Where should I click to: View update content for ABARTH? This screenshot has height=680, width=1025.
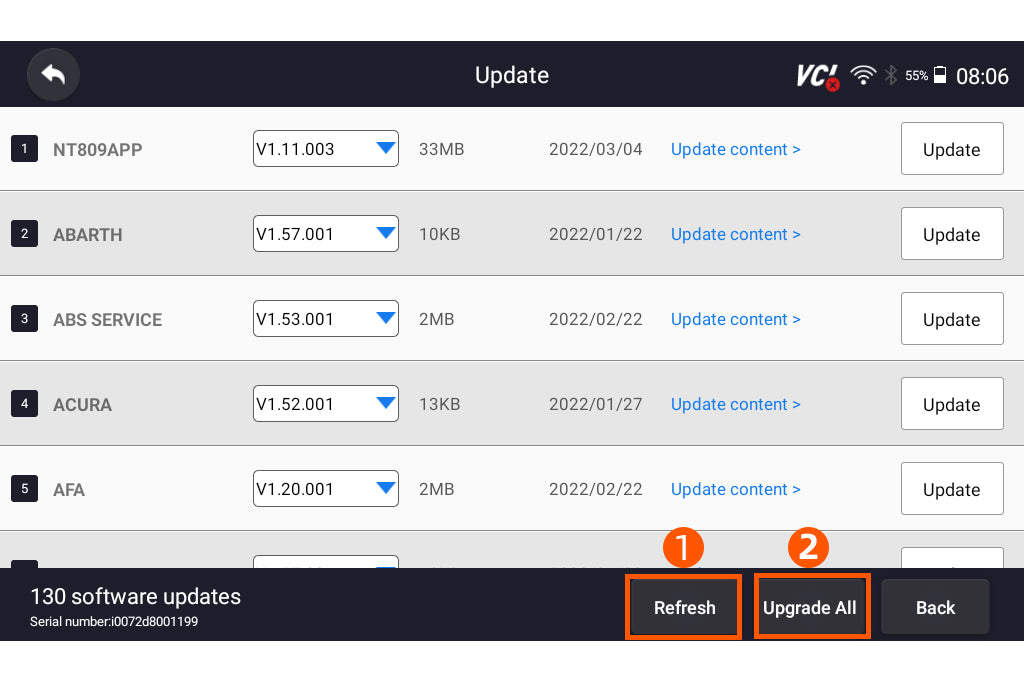pos(735,234)
